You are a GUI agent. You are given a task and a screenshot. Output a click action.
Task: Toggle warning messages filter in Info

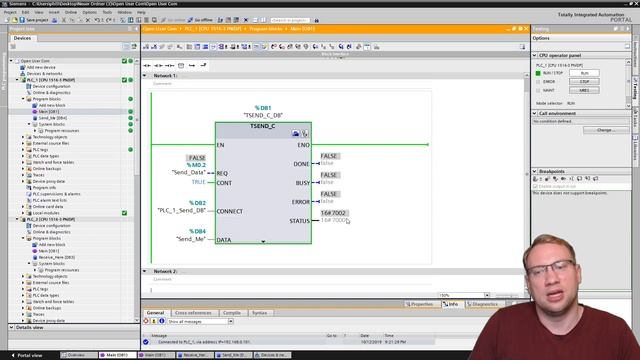[153, 322]
